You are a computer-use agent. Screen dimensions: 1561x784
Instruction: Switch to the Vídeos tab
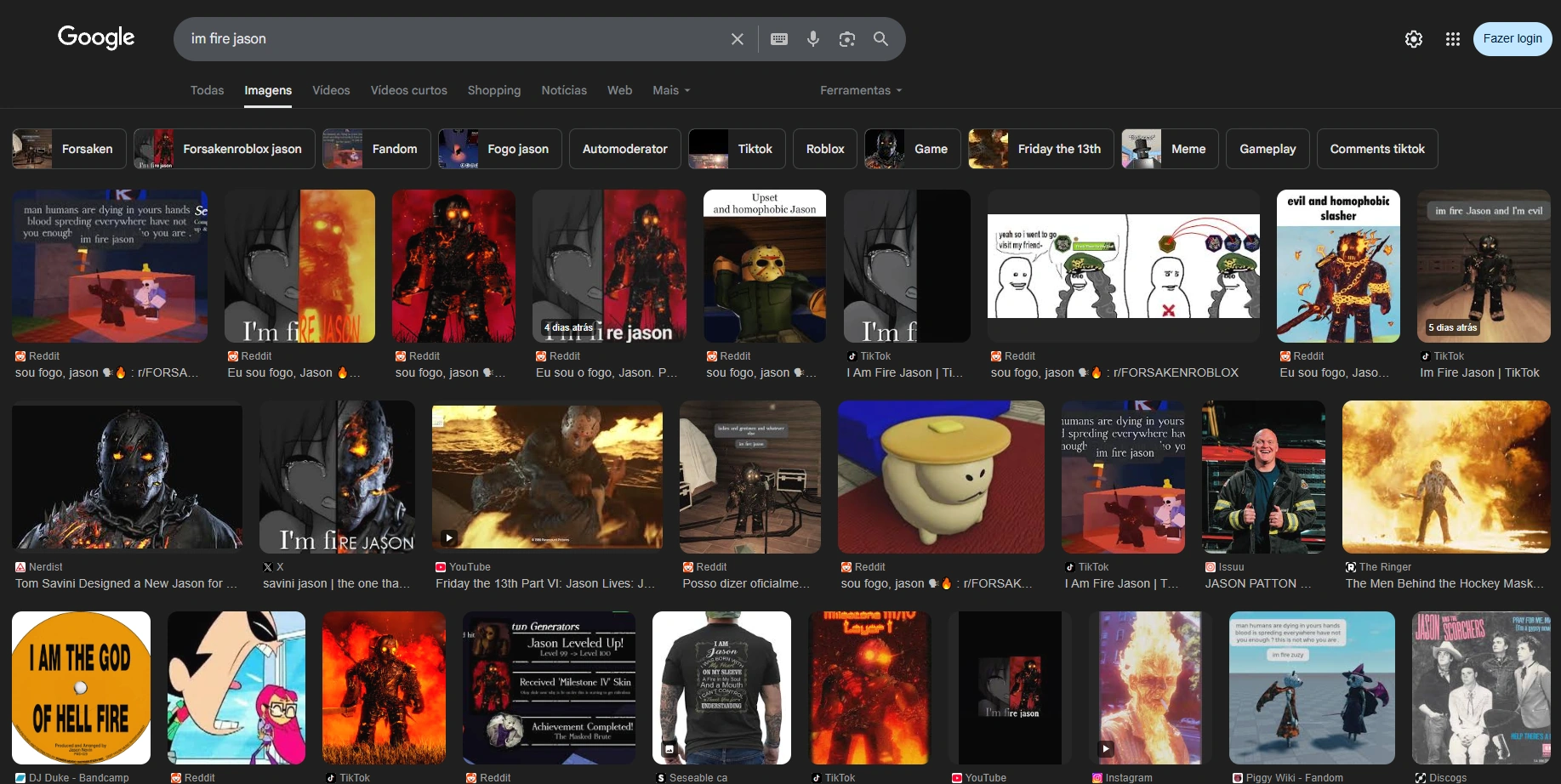point(331,90)
